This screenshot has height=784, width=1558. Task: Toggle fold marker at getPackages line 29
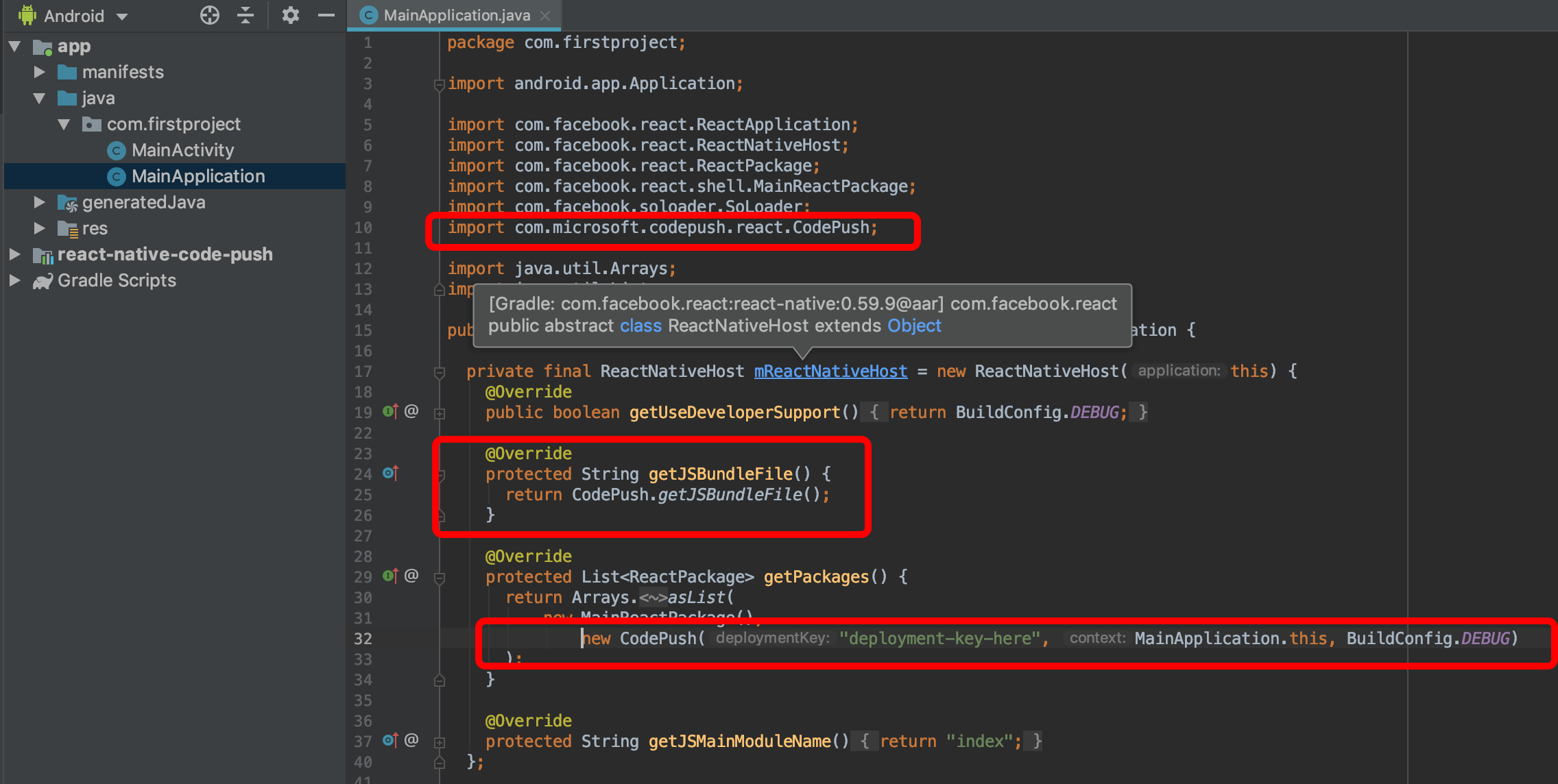pos(440,578)
